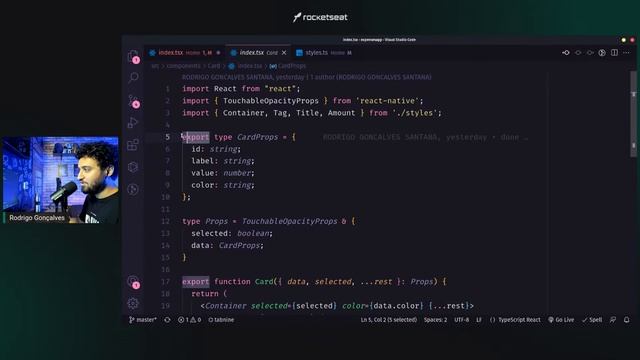This screenshot has width=640, height=360.
Task: Open the editor More Actions menu
Action: (x=627, y=53)
